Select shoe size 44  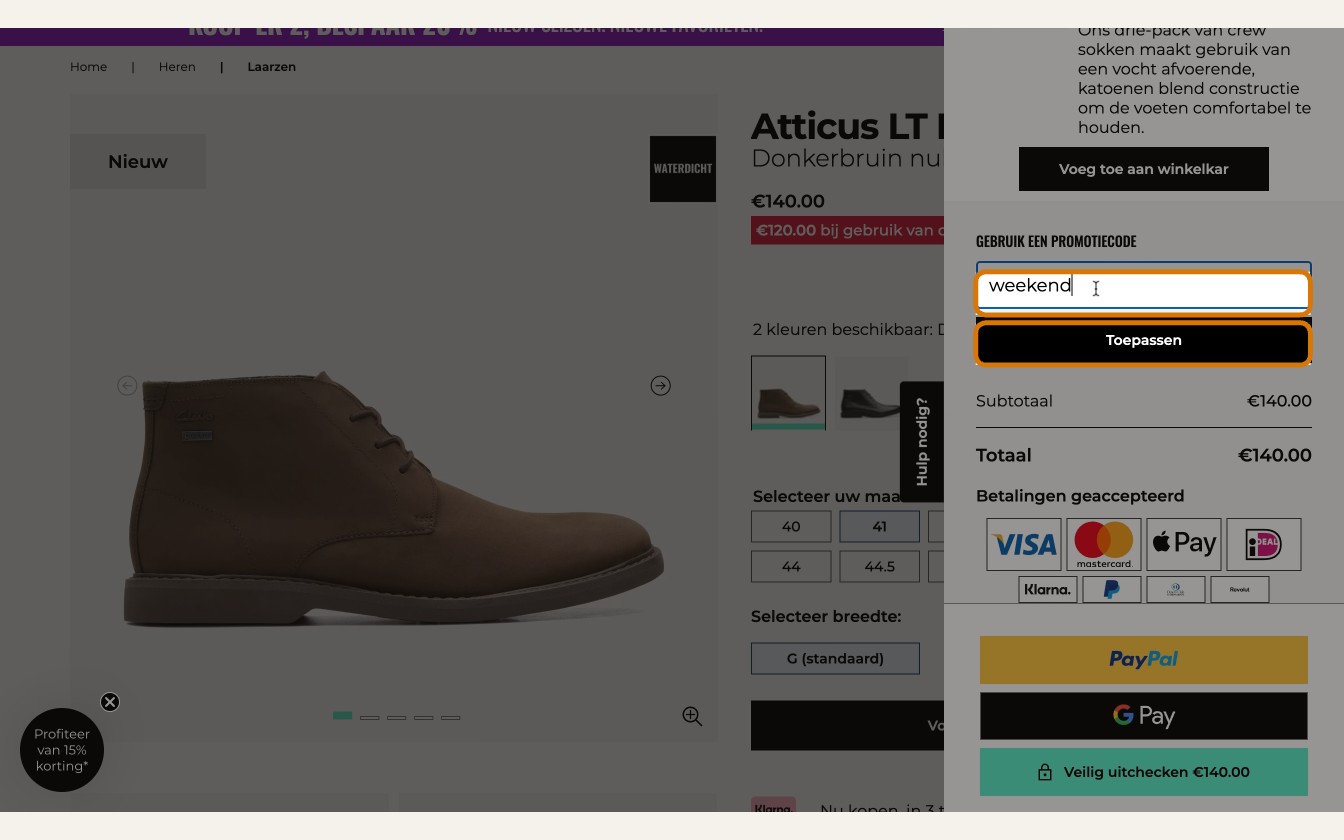(791, 567)
